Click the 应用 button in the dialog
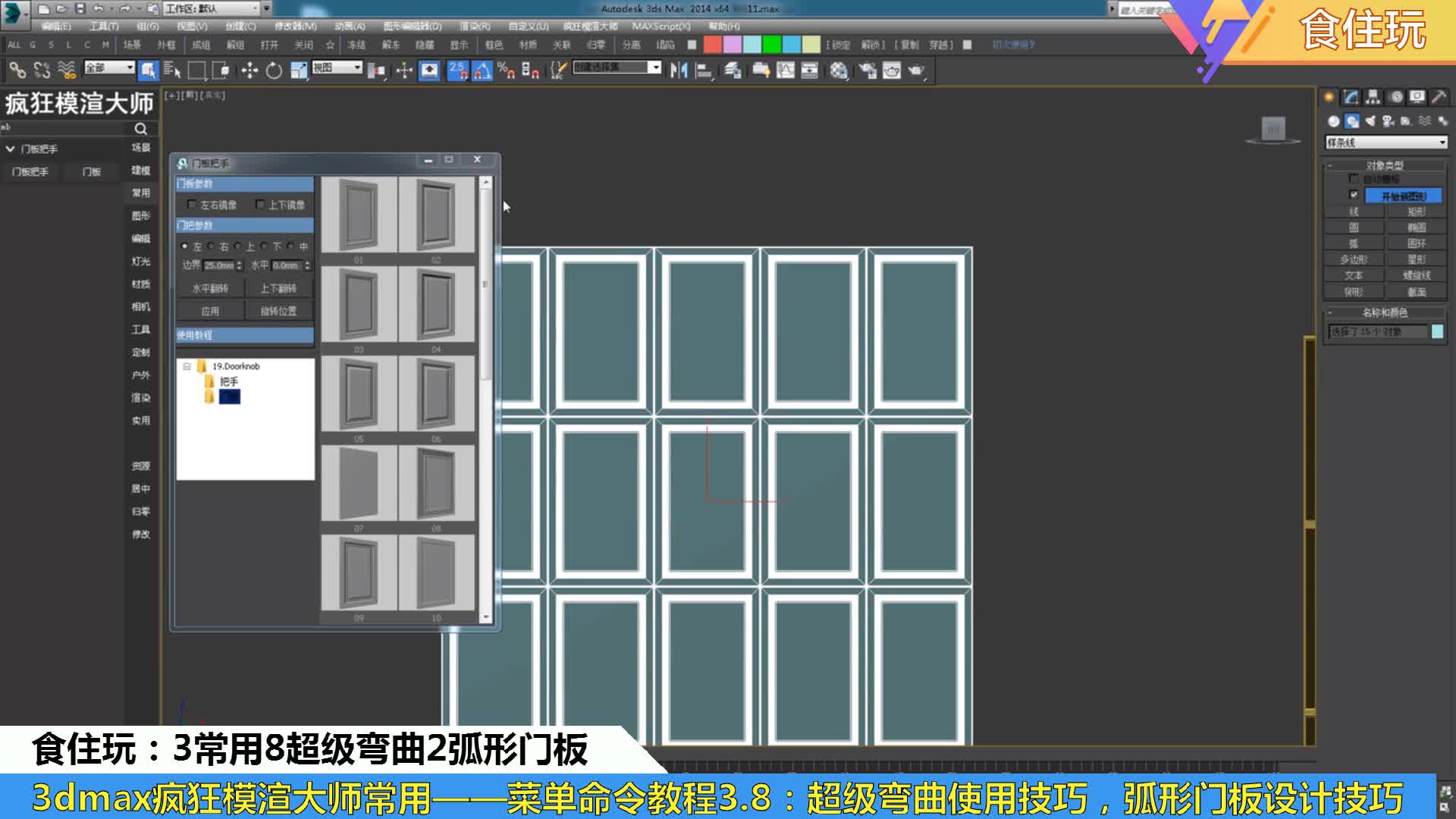 [210, 310]
